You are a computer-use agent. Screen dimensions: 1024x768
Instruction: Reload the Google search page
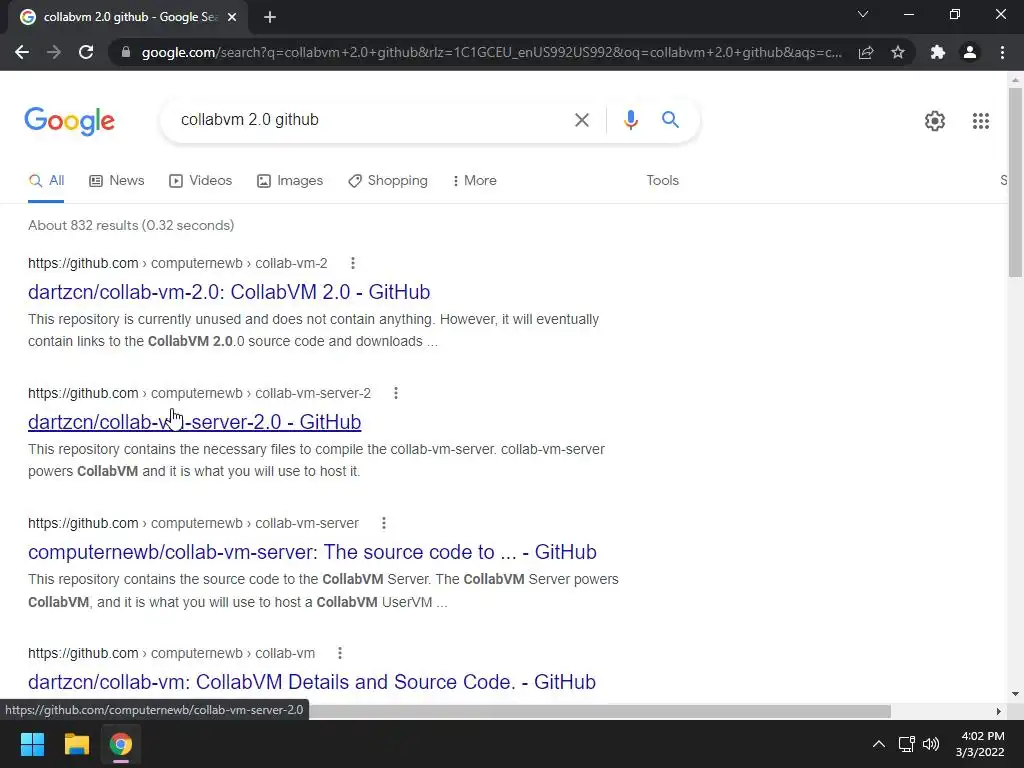86,52
